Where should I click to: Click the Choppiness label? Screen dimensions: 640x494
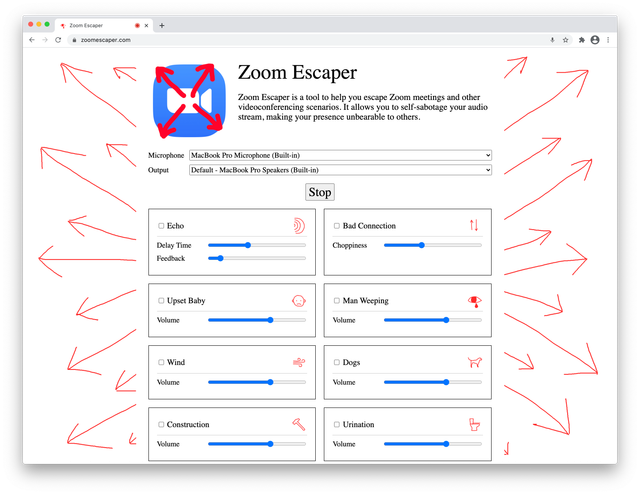point(350,245)
